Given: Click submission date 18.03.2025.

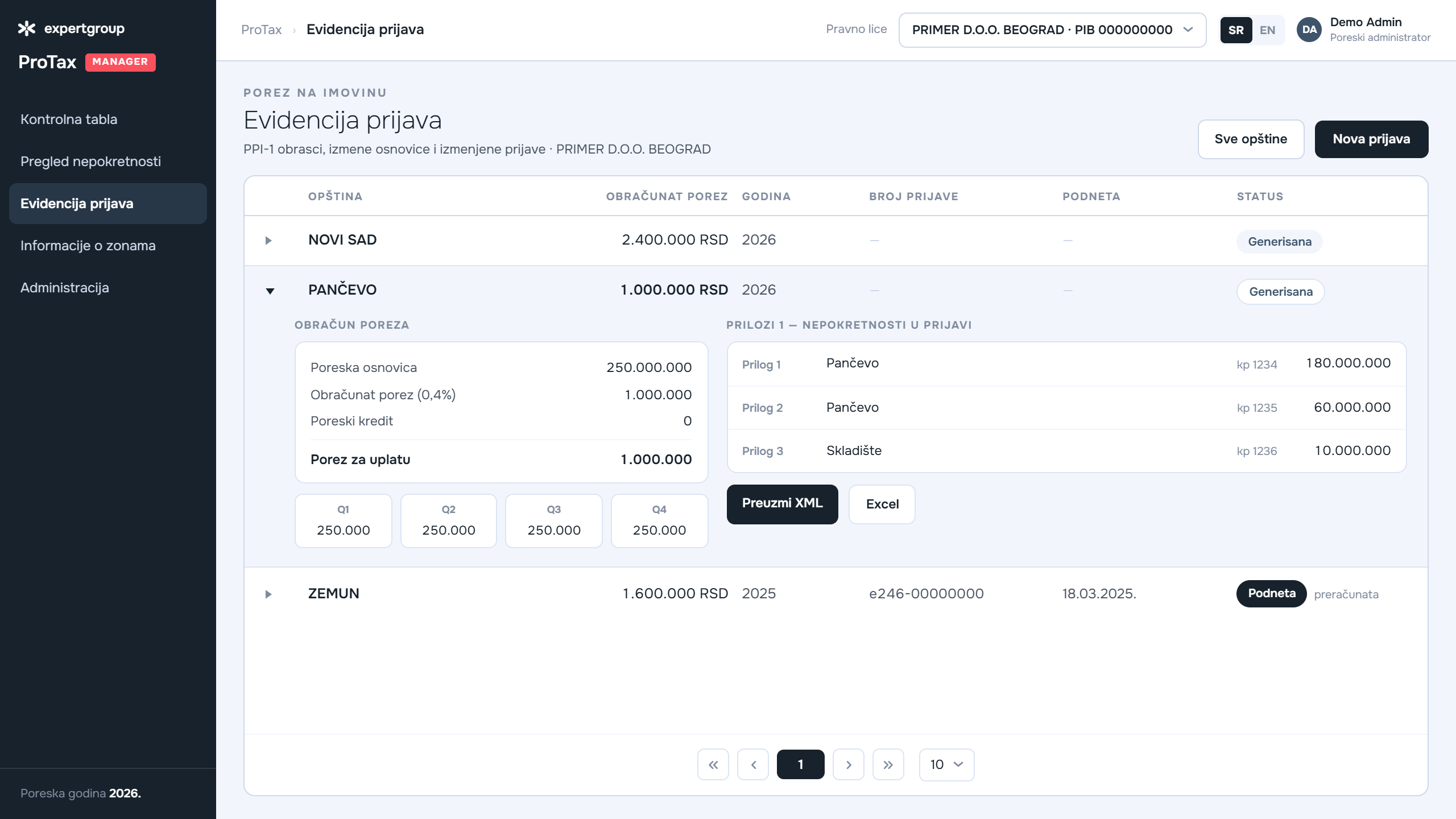Looking at the screenshot, I should 1099,594.
